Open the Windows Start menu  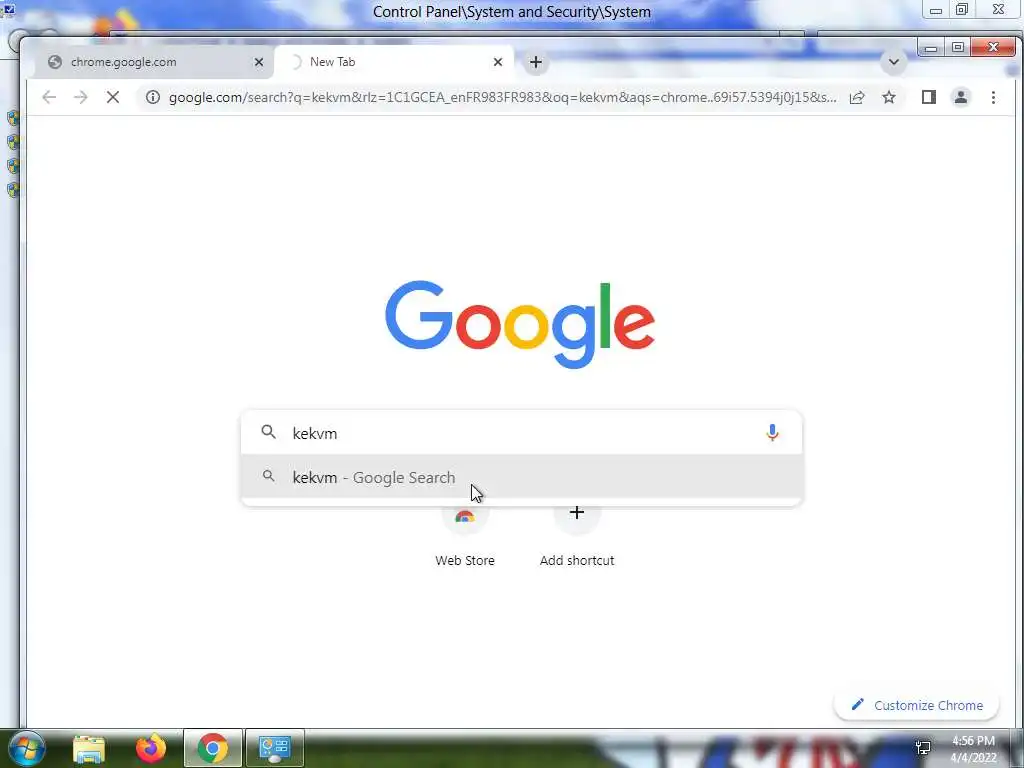coord(27,748)
